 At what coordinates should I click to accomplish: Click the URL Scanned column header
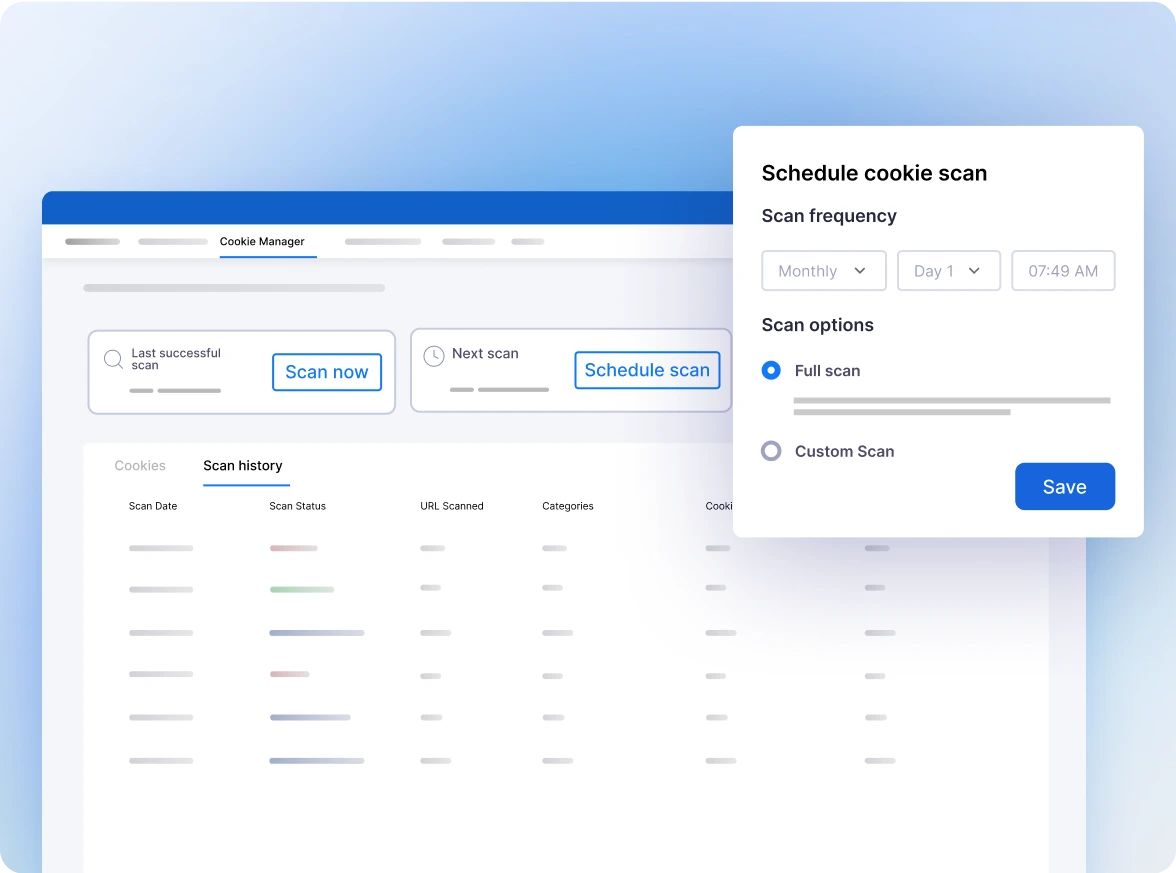(452, 506)
